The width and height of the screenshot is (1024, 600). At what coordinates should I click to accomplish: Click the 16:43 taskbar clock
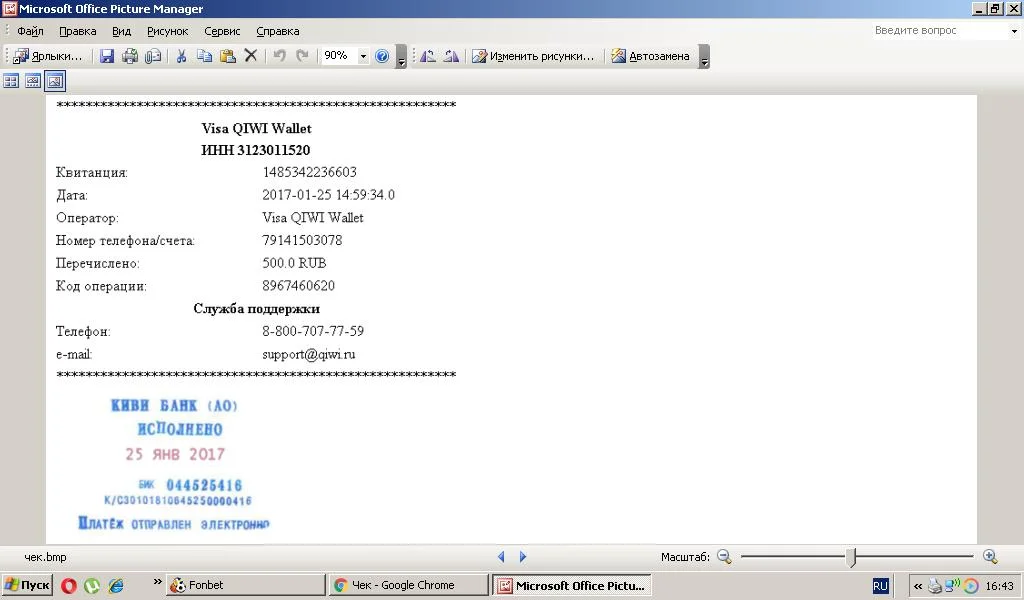coord(999,586)
